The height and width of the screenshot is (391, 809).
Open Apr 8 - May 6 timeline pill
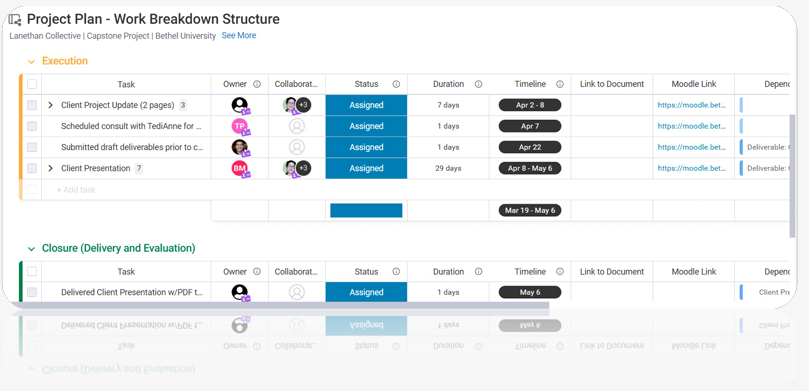point(530,168)
